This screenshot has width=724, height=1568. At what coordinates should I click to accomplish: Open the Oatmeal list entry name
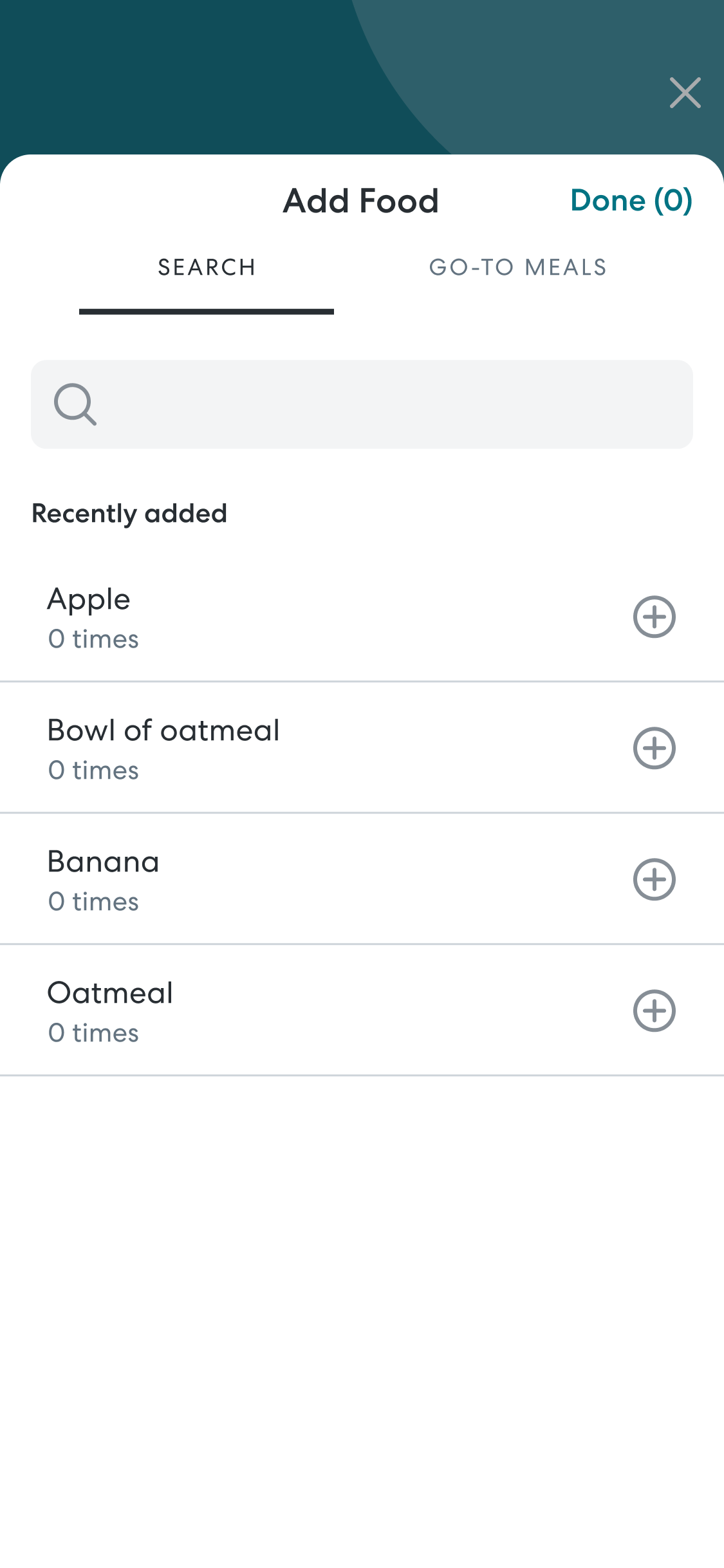pos(110,993)
